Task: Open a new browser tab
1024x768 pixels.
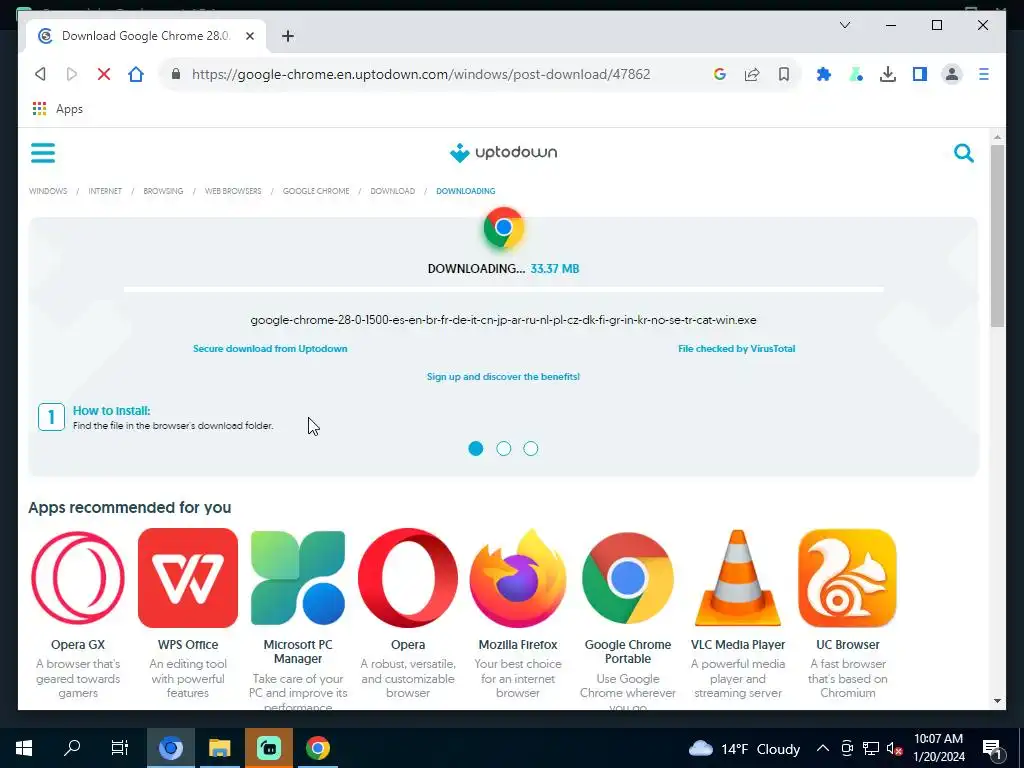Action: 287,36
